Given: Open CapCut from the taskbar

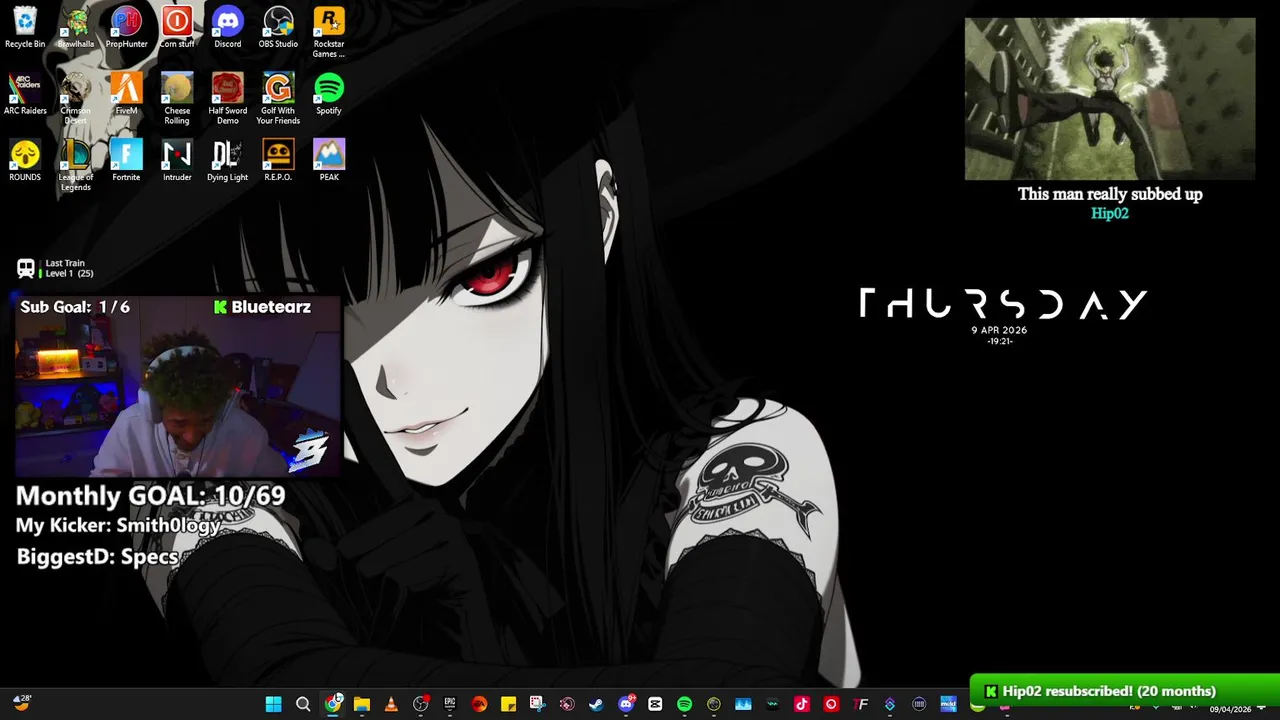Looking at the screenshot, I should pyautogui.click(x=655, y=704).
